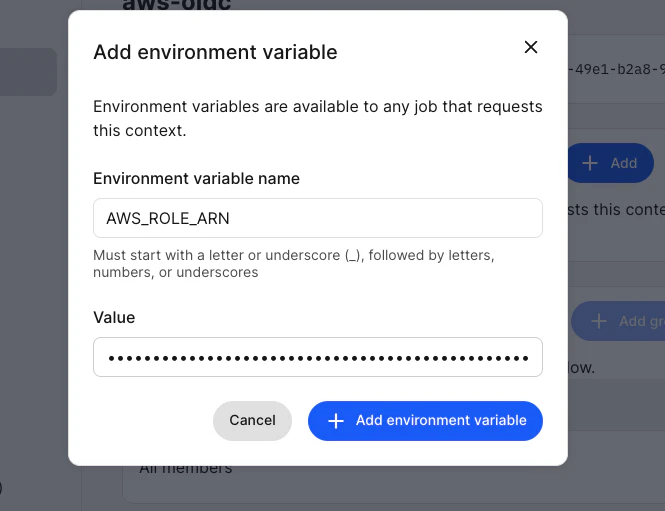Click the Add environment variable dialog title
Screen dimensions: 665x511
tap(215, 52)
